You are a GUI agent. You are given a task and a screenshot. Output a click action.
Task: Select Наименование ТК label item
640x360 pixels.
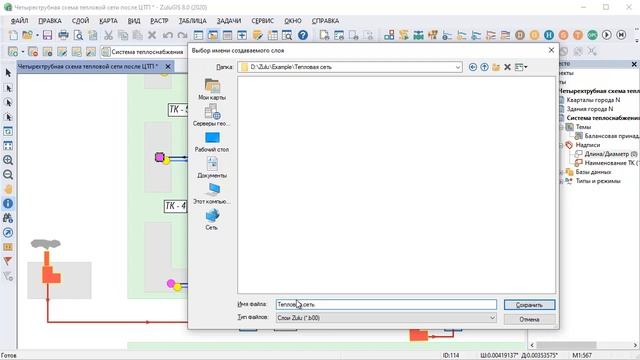tap(611, 163)
